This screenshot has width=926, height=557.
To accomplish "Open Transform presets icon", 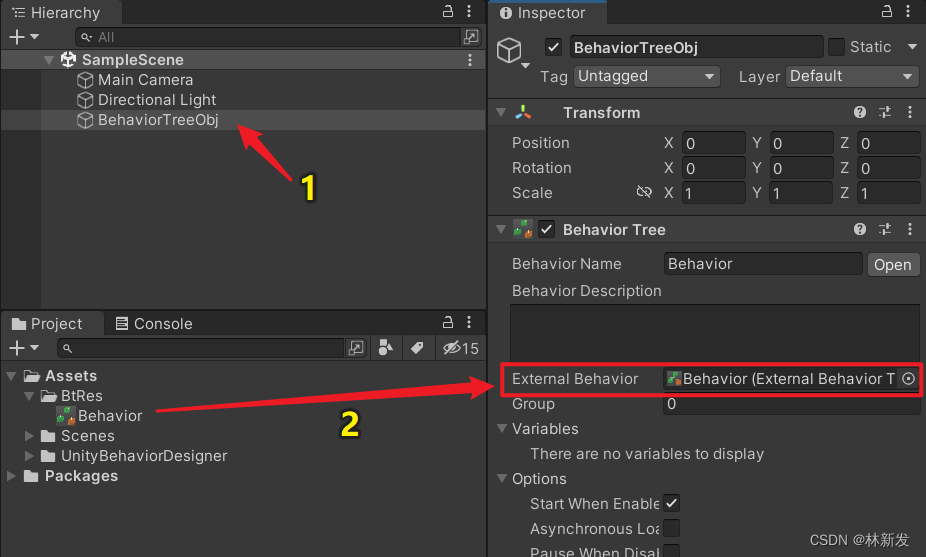I will 885,112.
